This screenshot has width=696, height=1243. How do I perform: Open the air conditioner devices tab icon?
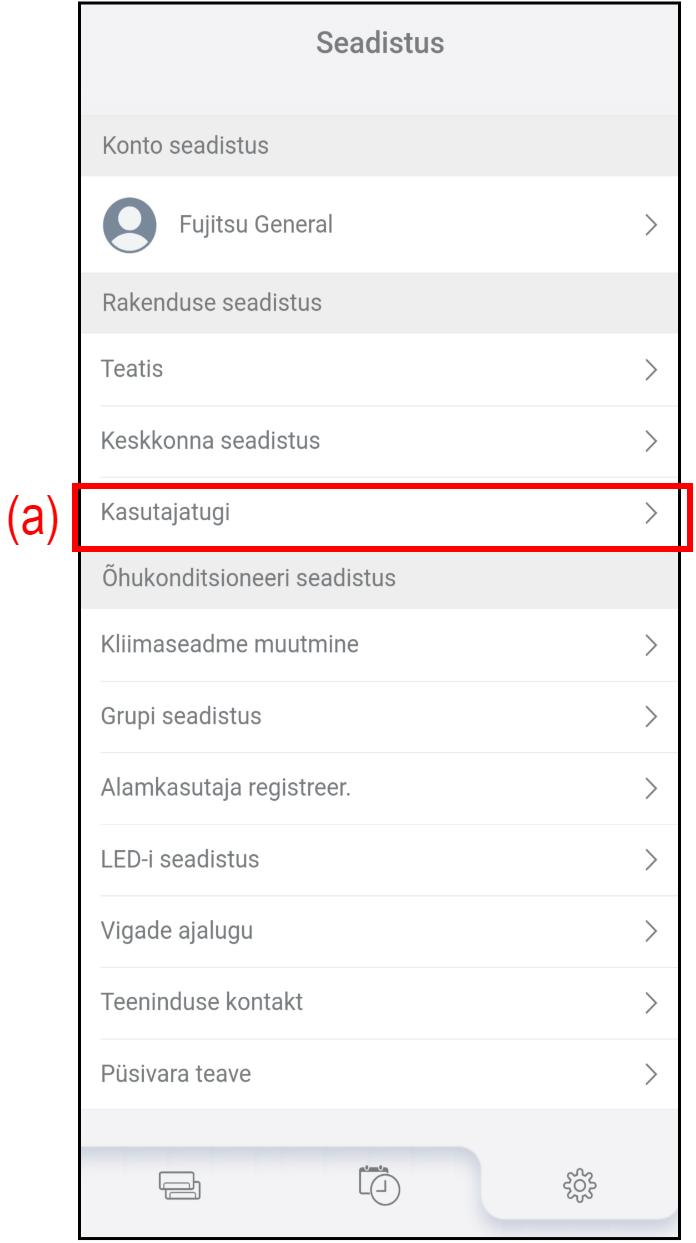[x=179, y=1186]
